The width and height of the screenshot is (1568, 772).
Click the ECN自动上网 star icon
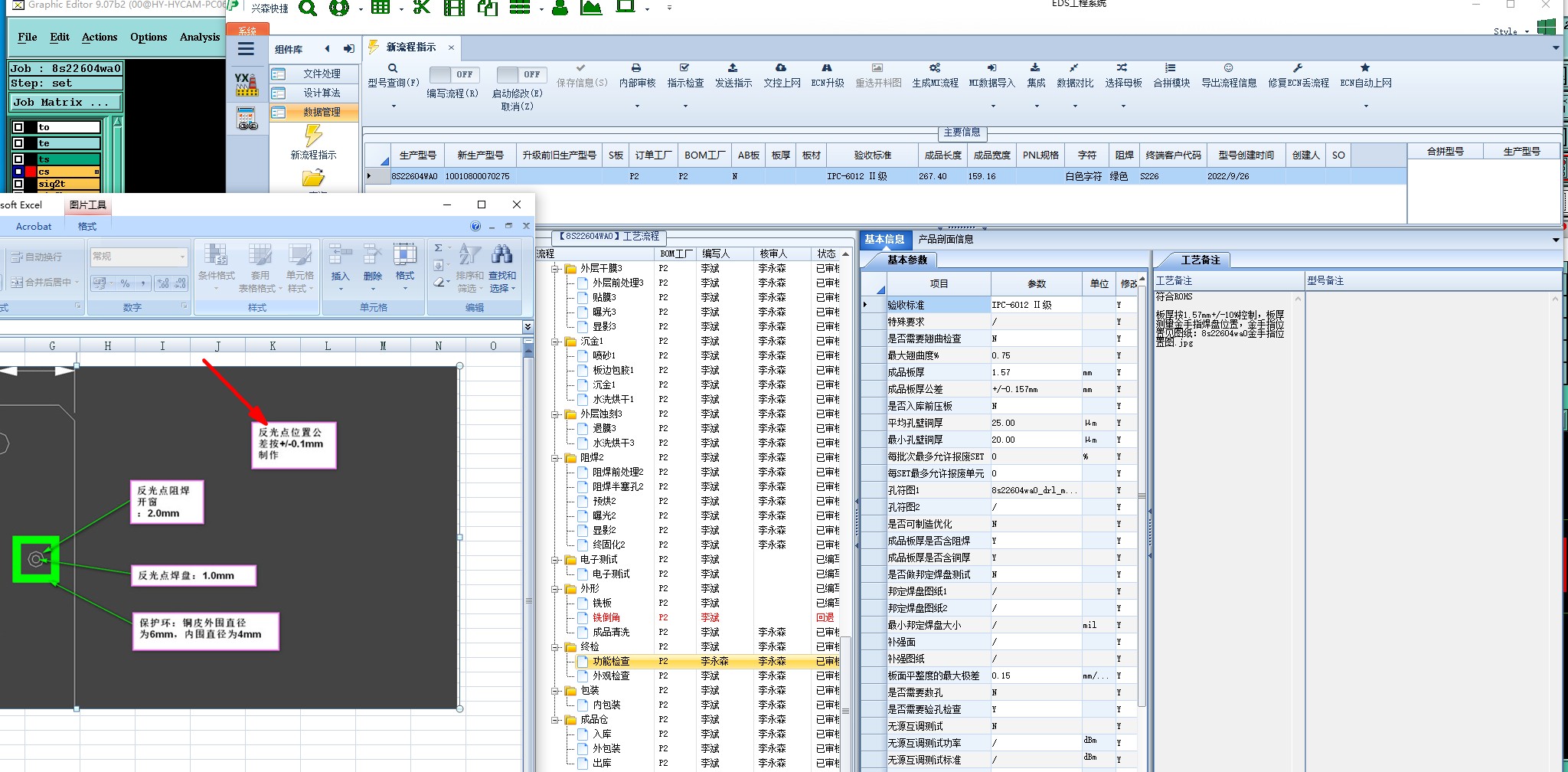point(1365,68)
